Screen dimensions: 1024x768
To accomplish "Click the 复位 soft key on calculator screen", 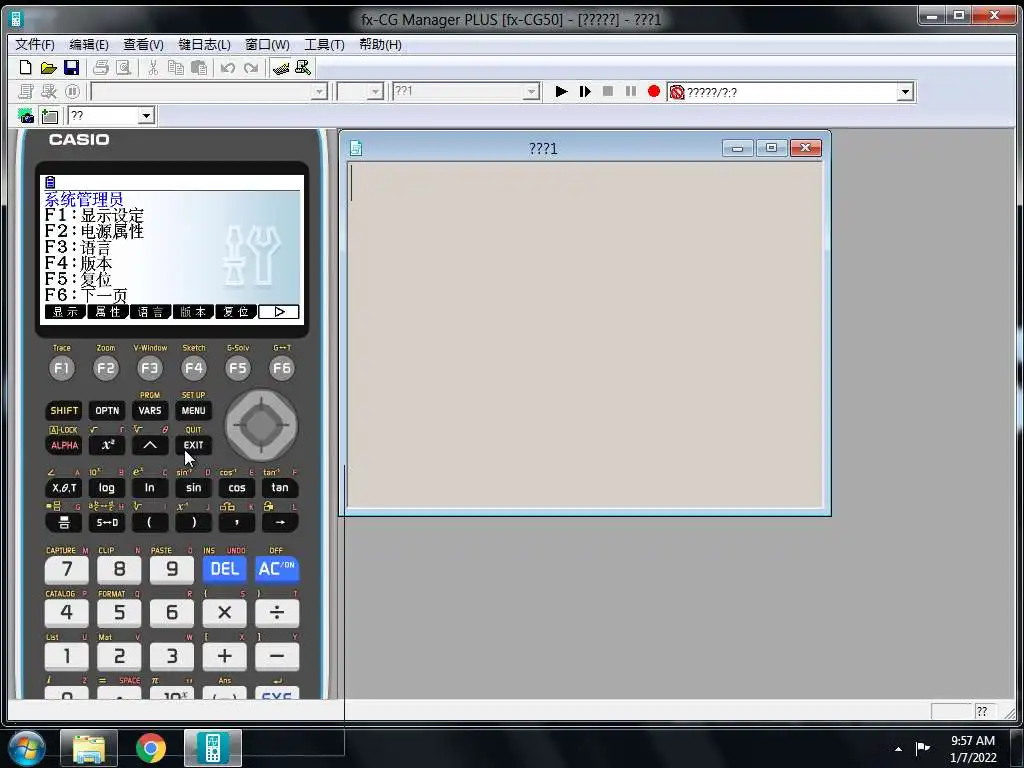I will tap(236, 312).
